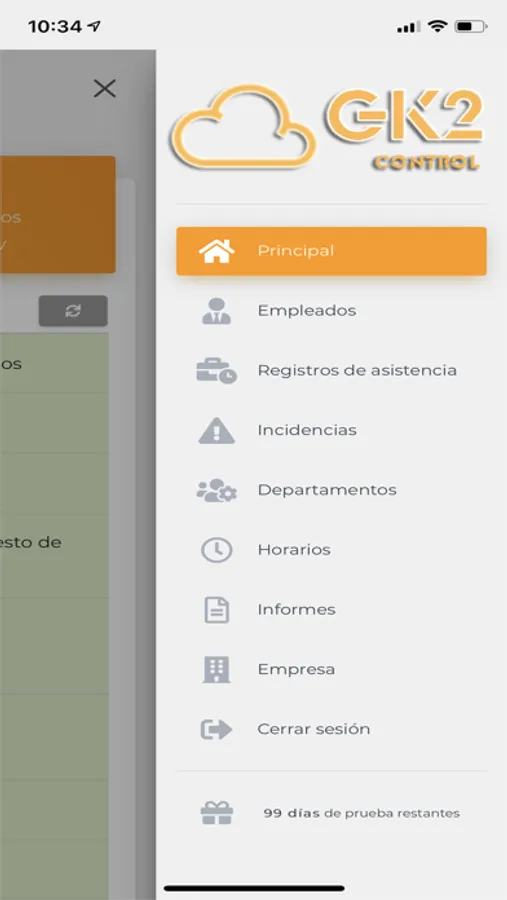Tap the gift icon for trial days

[x=216, y=813]
